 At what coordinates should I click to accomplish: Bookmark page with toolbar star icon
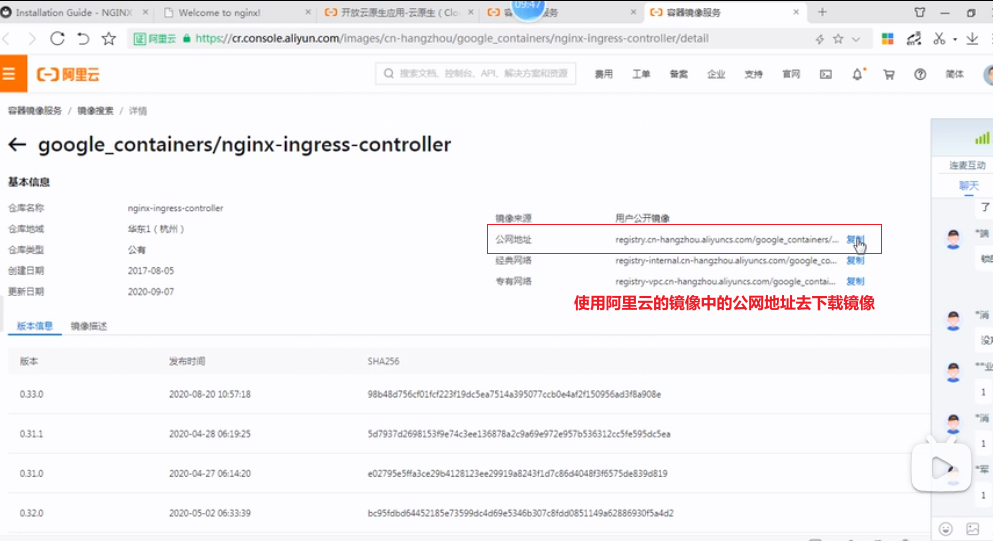pyautogui.click(x=109, y=39)
